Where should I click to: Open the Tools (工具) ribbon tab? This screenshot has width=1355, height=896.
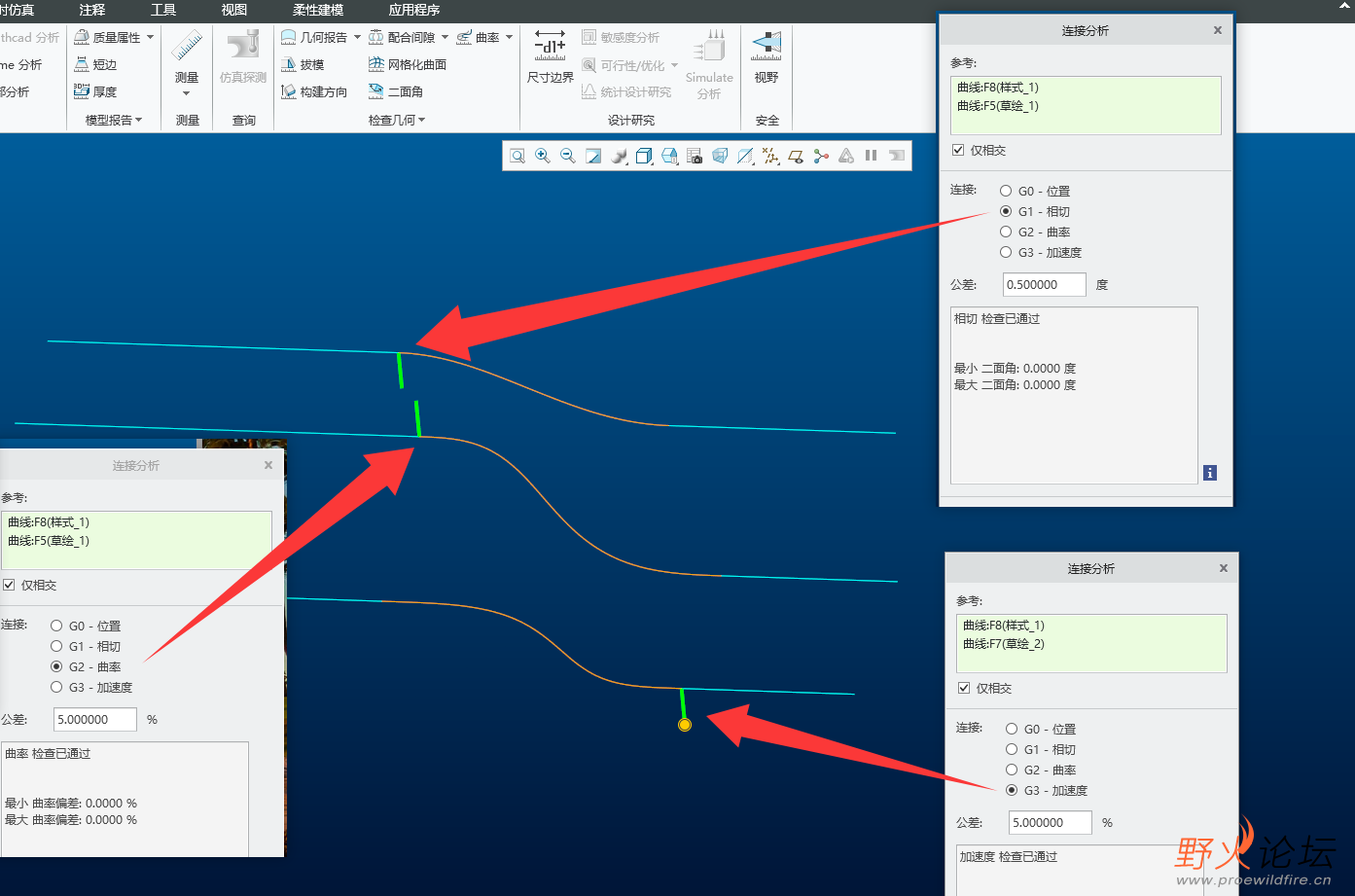point(163,10)
